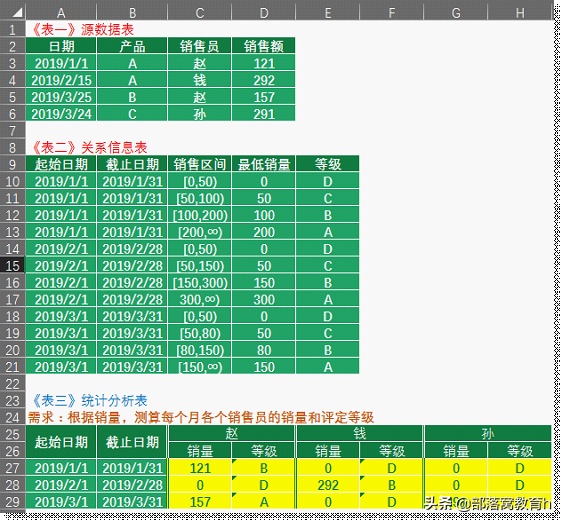This screenshot has width=565, height=524.
Task: Click interval cell [150,∞)
Action: tap(200, 367)
